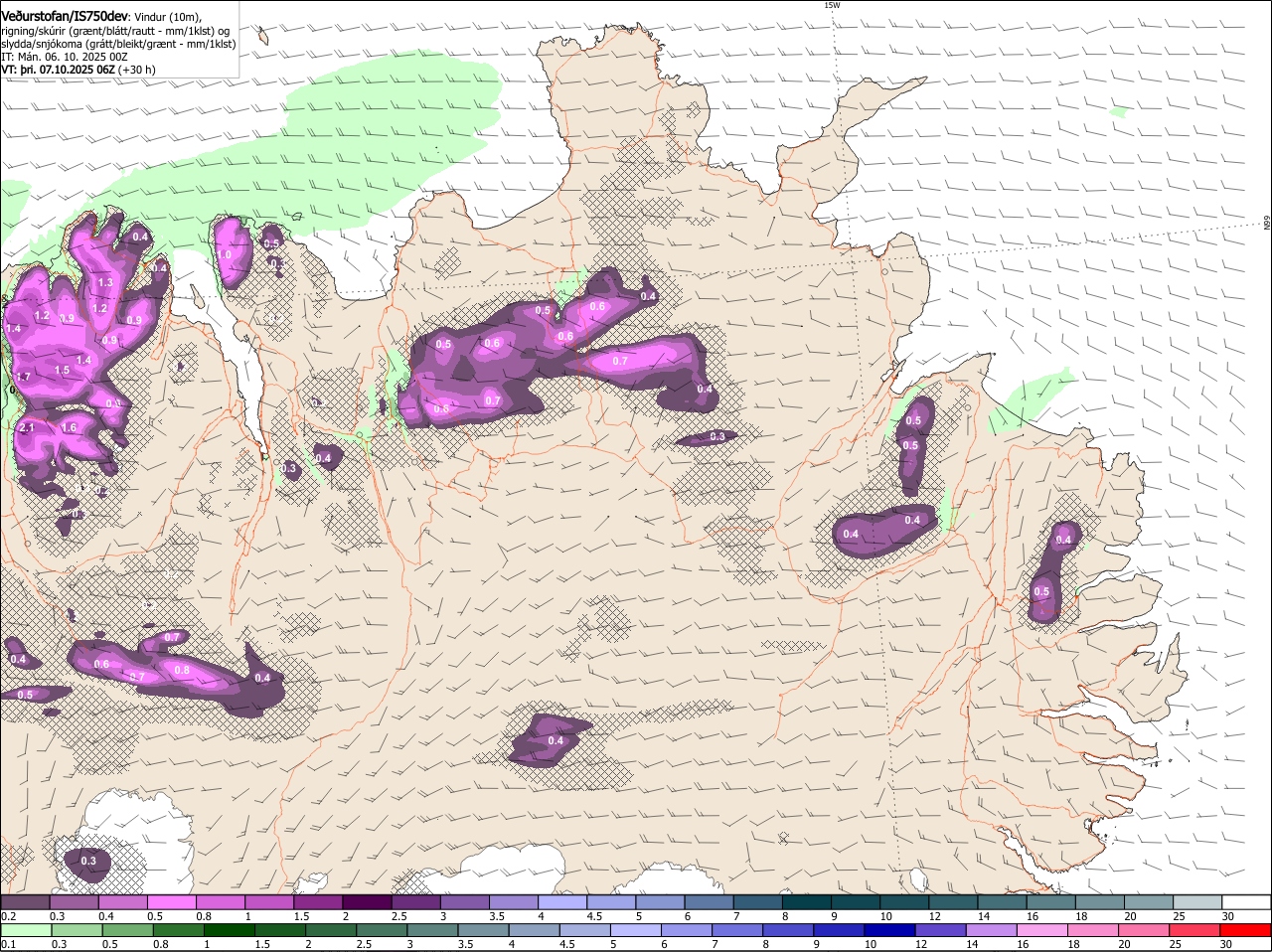Click the darkest purple swatch between 2 and 2.5 in the upper legend row

pyautogui.click(x=366, y=901)
